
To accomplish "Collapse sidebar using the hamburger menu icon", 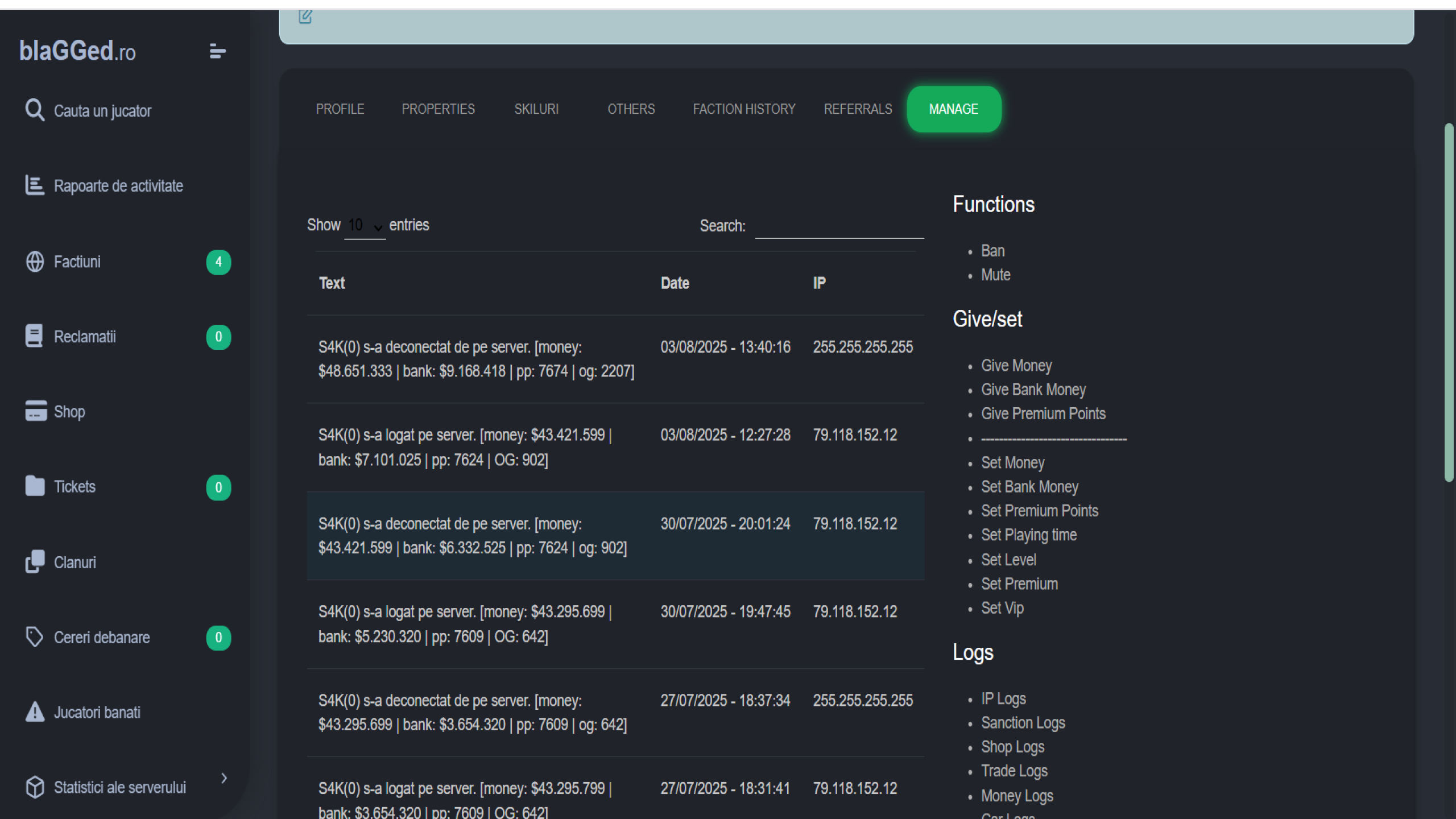I will click(217, 51).
